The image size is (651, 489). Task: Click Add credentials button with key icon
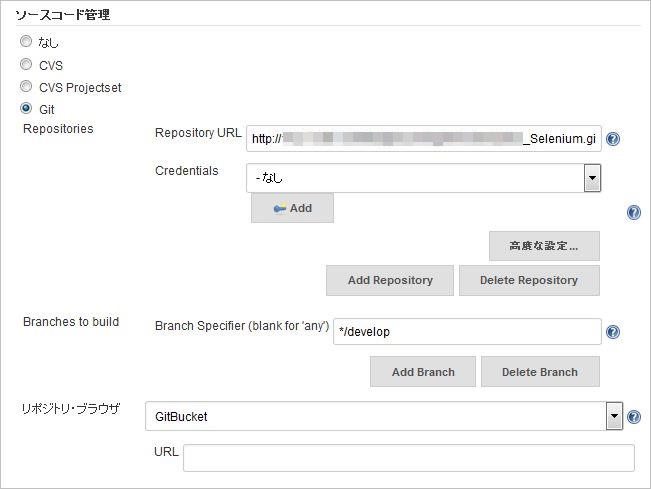click(292, 208)
